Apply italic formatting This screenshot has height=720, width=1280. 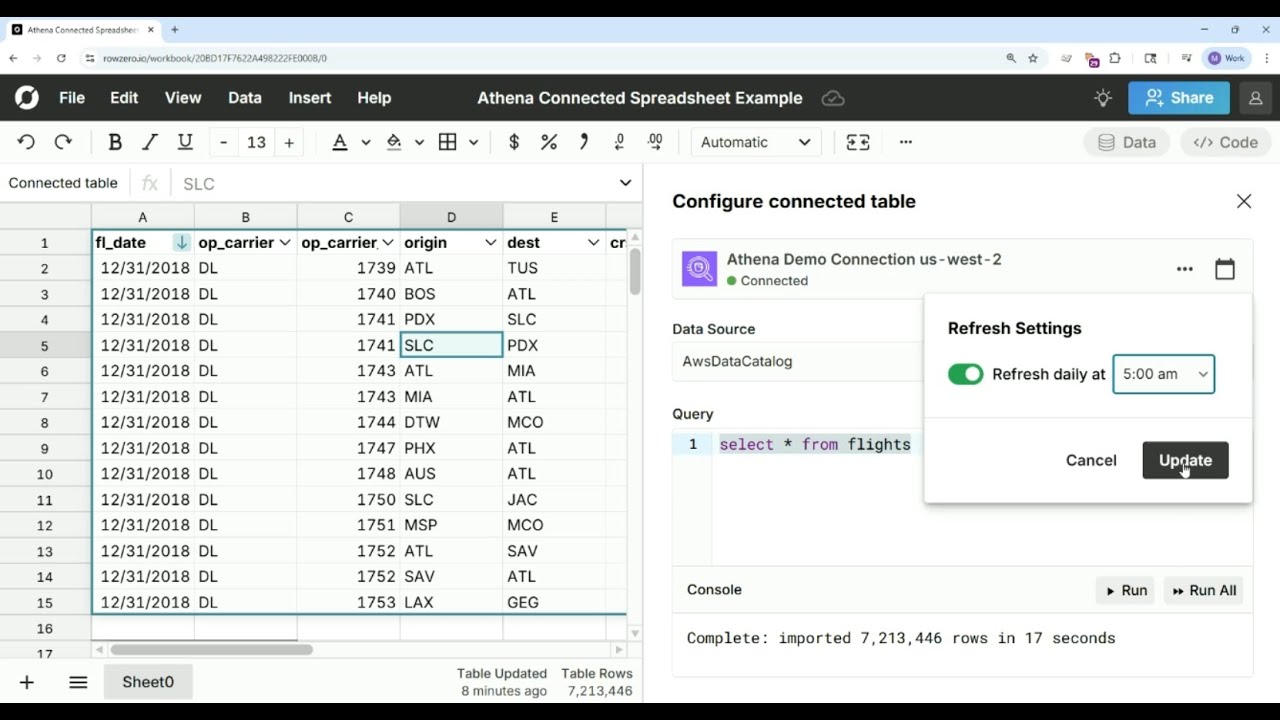pos(150,142)
